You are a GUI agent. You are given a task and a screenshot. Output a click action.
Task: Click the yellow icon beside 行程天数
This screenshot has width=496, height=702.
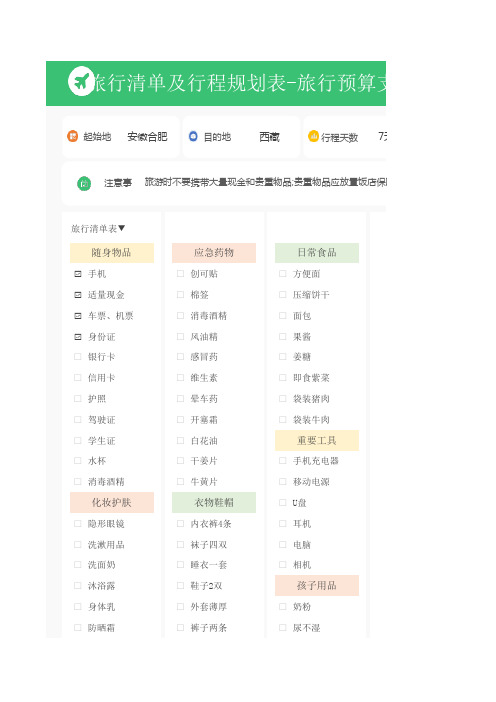click(313, 136)
